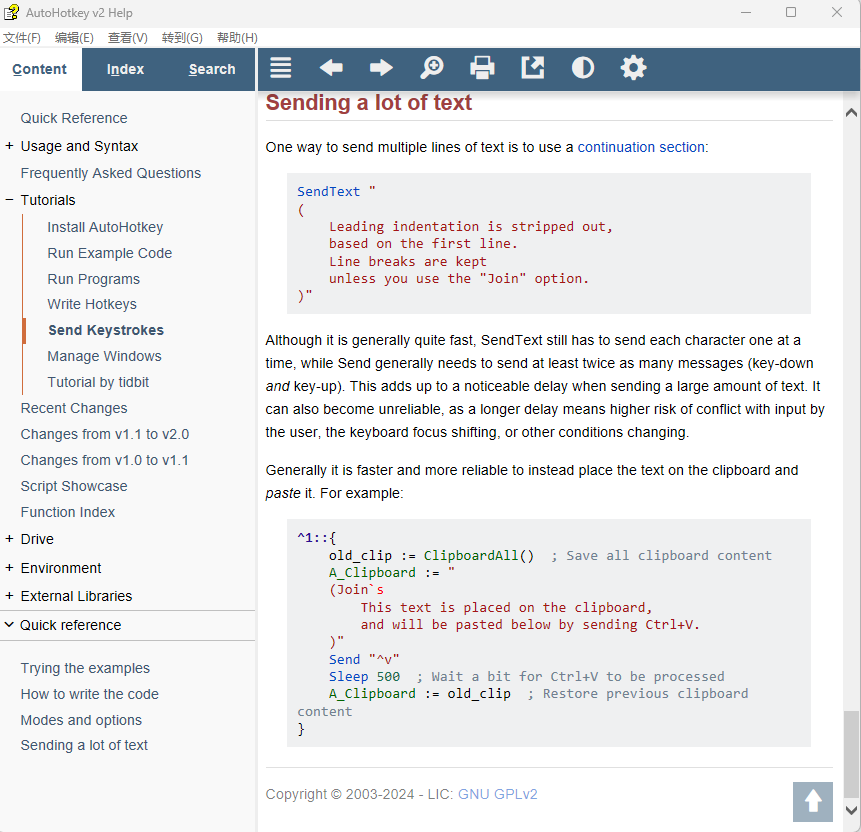Click ClipboardAll() in the code example
The height and width of the screenshot is (832, 861).
478,555
